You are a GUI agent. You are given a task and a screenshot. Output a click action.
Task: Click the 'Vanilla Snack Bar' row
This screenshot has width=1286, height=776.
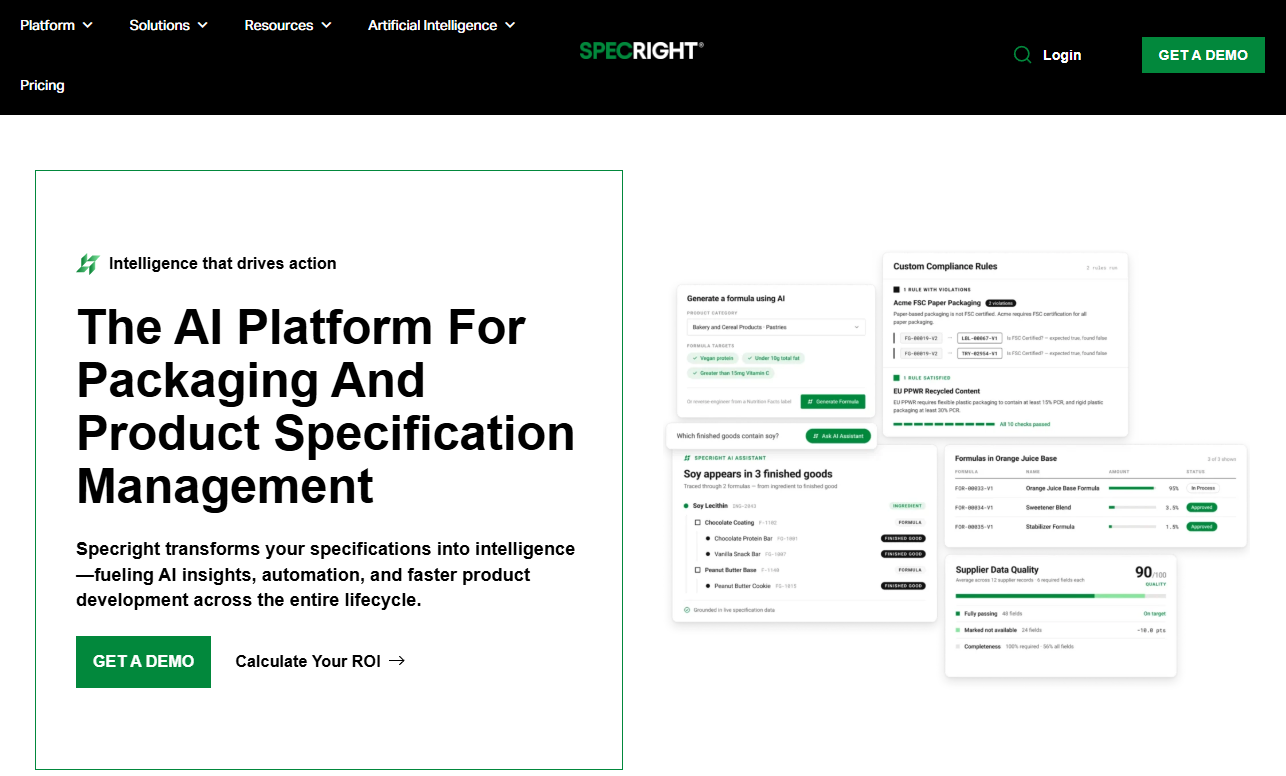(x=814, y=554)
